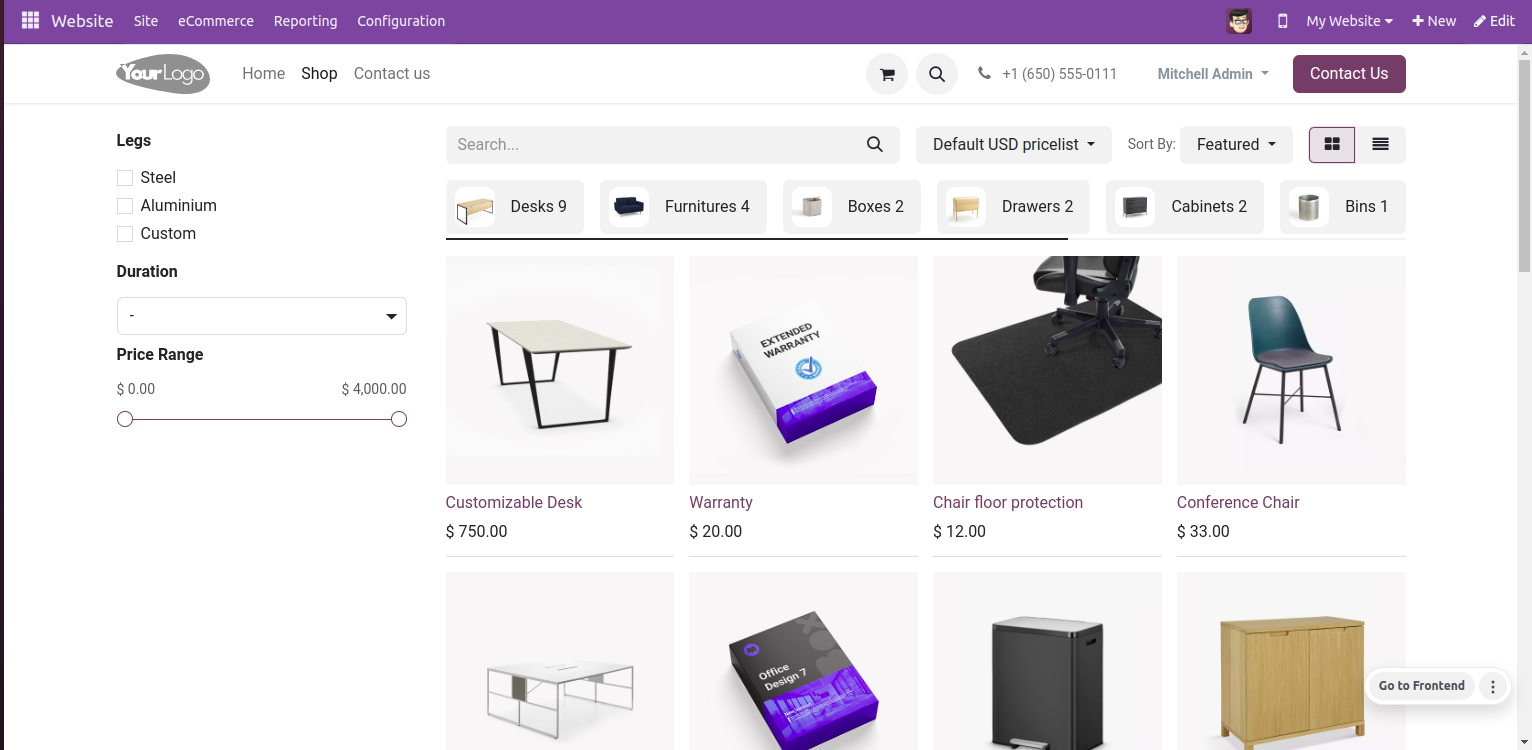Check the Custom legs filter
Screen dimensions: 1532x750
pyautogui.click(x=125, y=234)
